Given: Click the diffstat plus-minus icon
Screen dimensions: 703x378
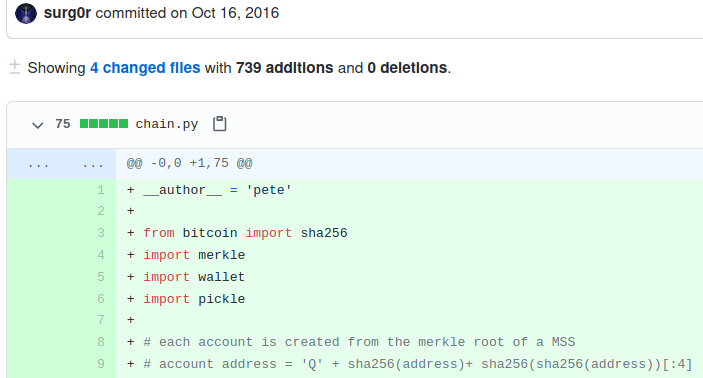Looking at the screenshot, I should pyautogui.click(x=15, y=67).
